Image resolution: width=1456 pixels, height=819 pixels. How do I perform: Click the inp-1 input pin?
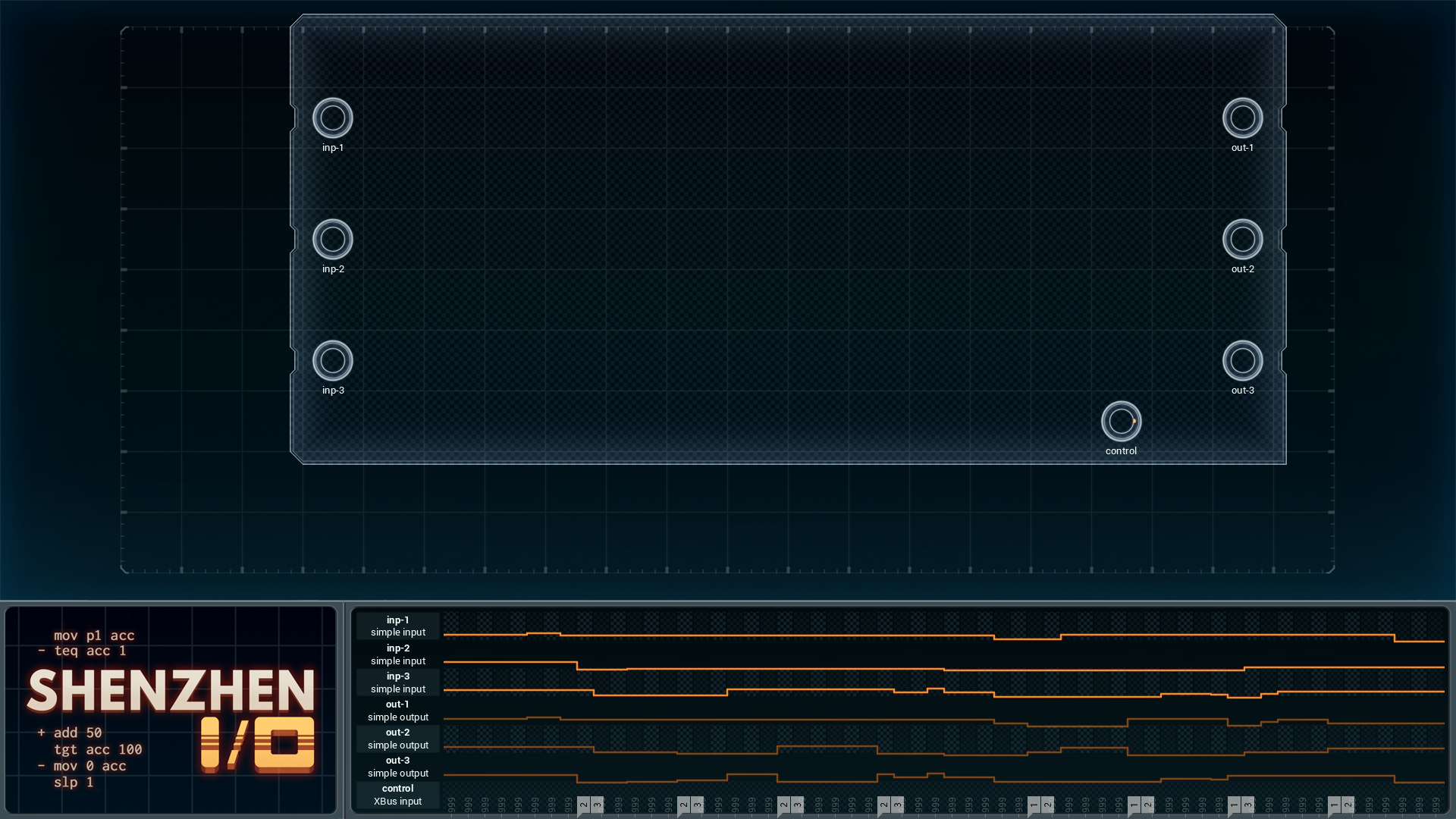click(332, 118)
